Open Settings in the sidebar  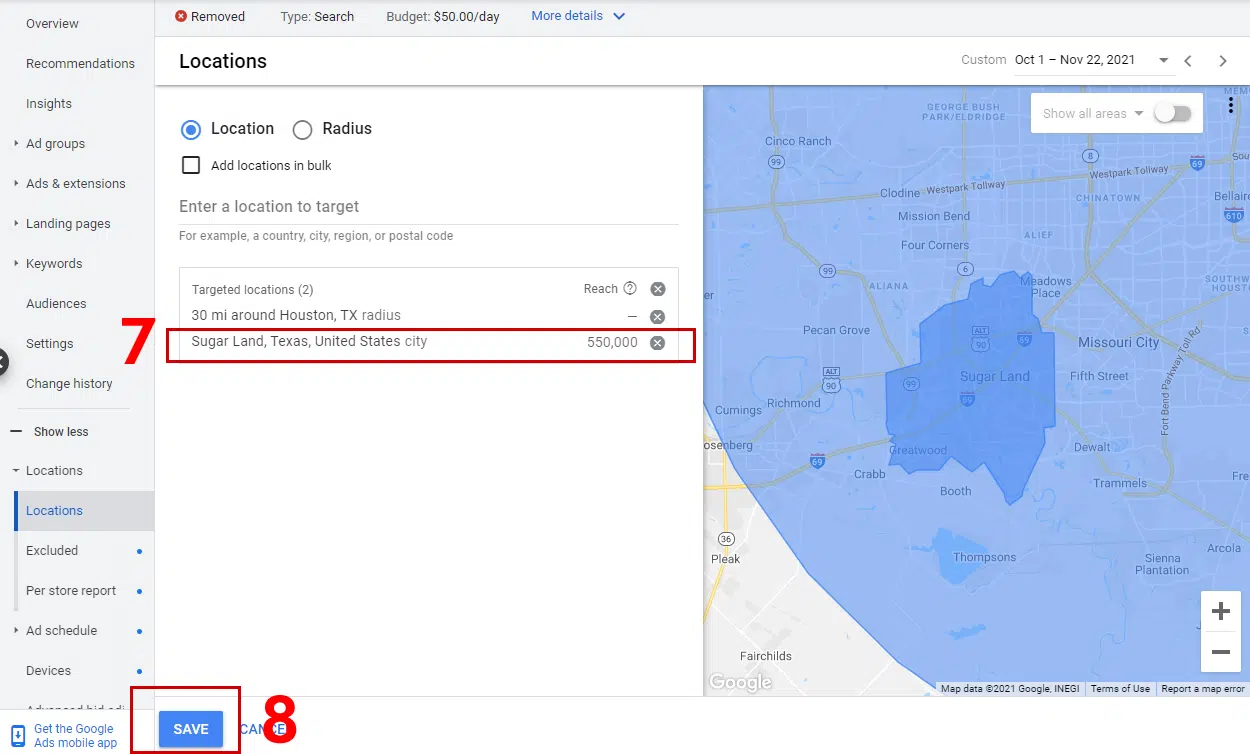50,343
